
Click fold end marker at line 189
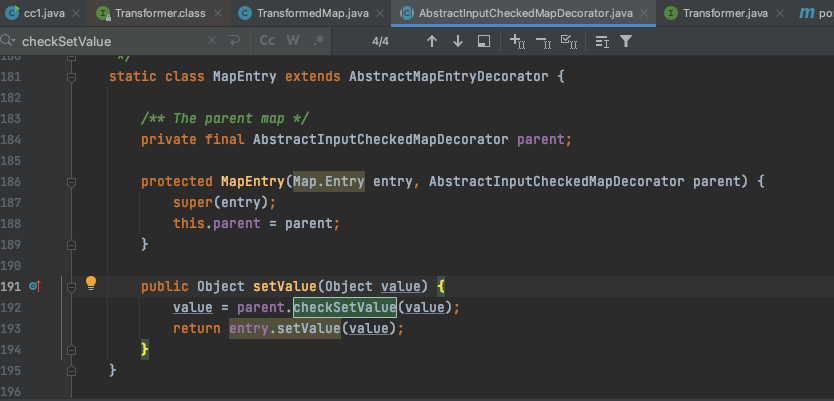pos(71,245)
